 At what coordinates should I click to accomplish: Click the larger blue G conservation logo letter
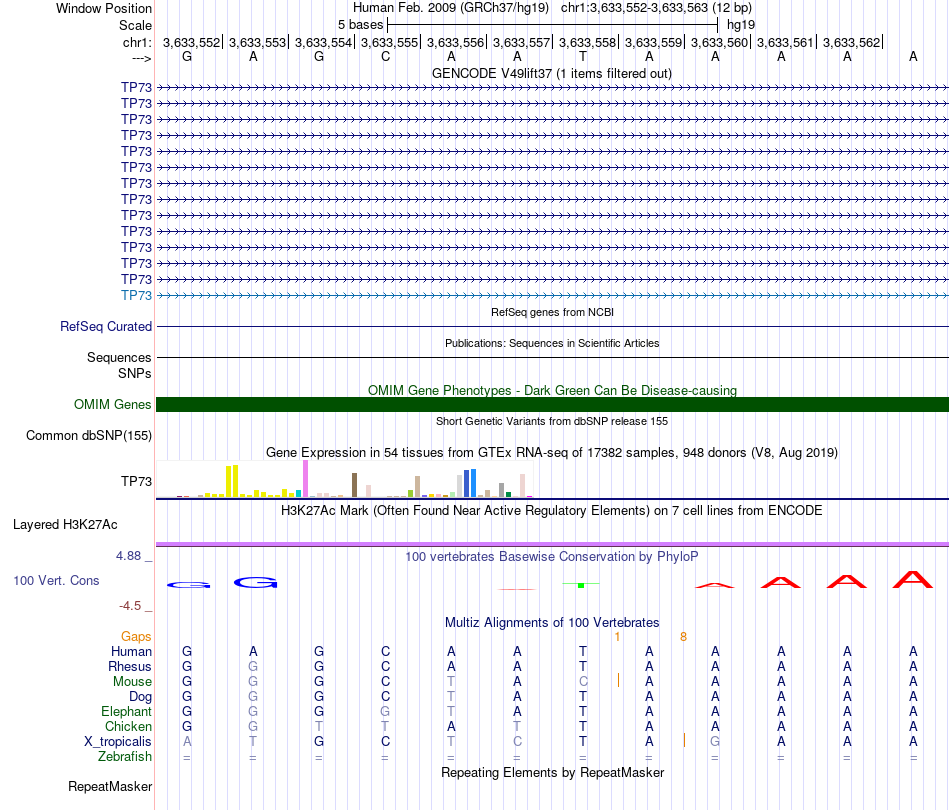[x=256, y=583]
